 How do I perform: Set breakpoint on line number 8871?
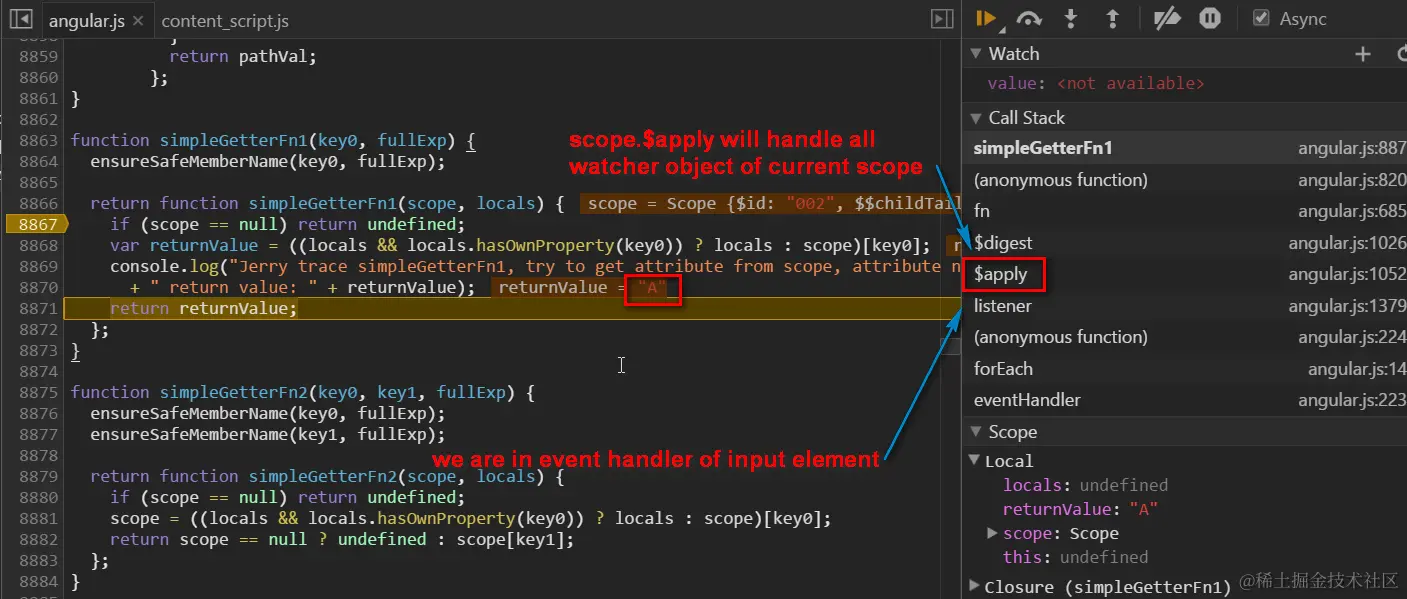point(38,308)
